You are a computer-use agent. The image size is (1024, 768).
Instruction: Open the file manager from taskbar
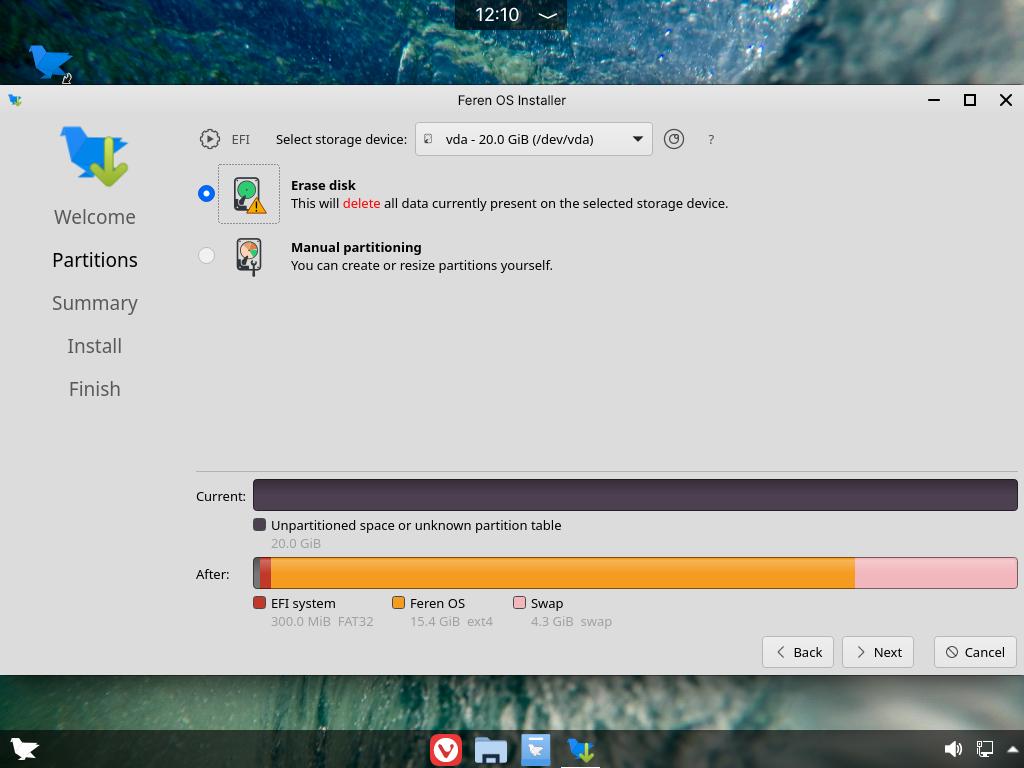point(490,750)
